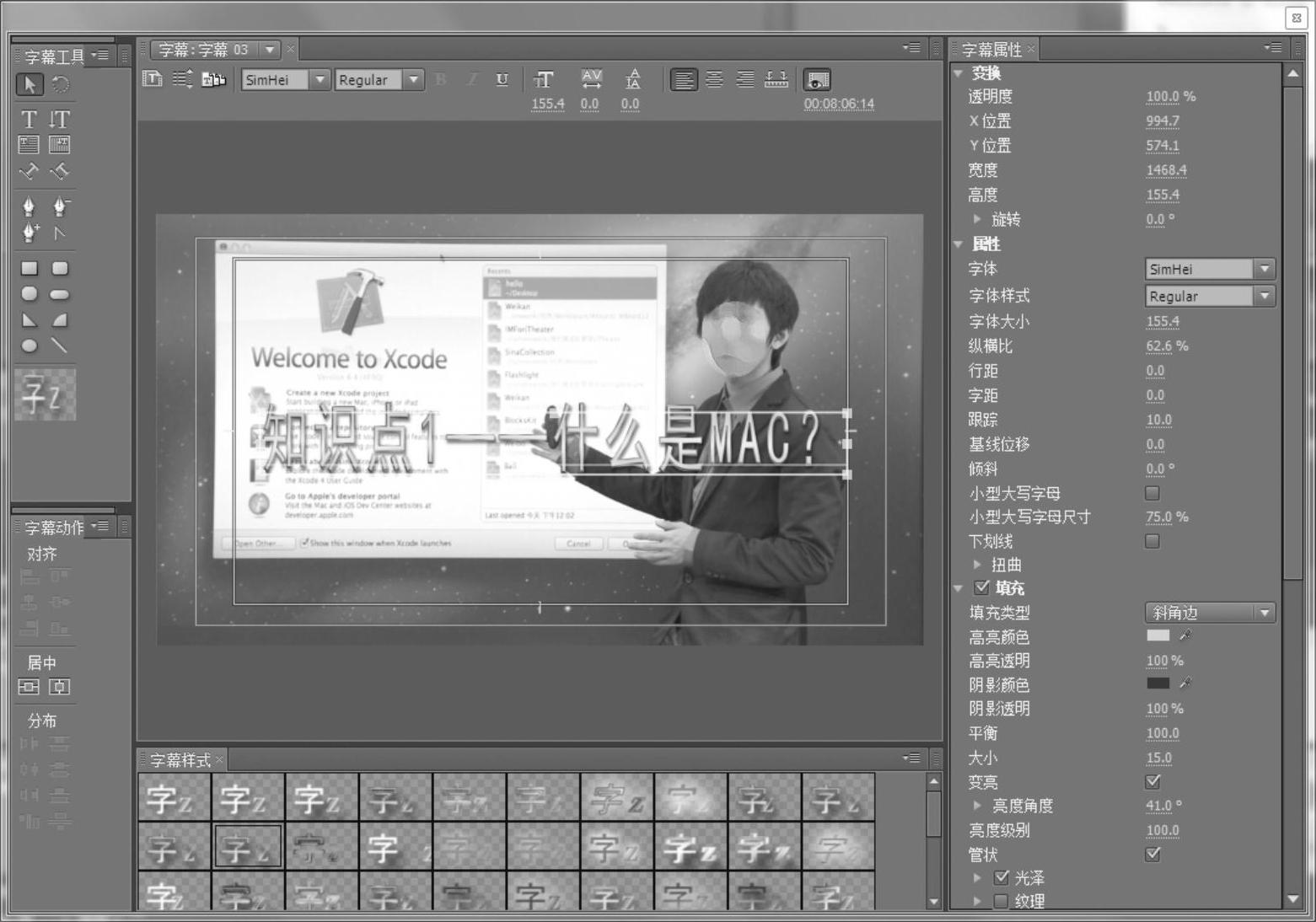Apply Bold to the title text
This screenshot has height=922, width=1316.
[441, 79]
